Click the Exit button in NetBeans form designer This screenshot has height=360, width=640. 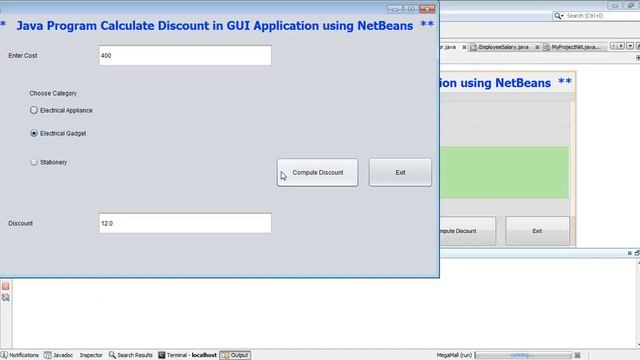pos(537,231)
